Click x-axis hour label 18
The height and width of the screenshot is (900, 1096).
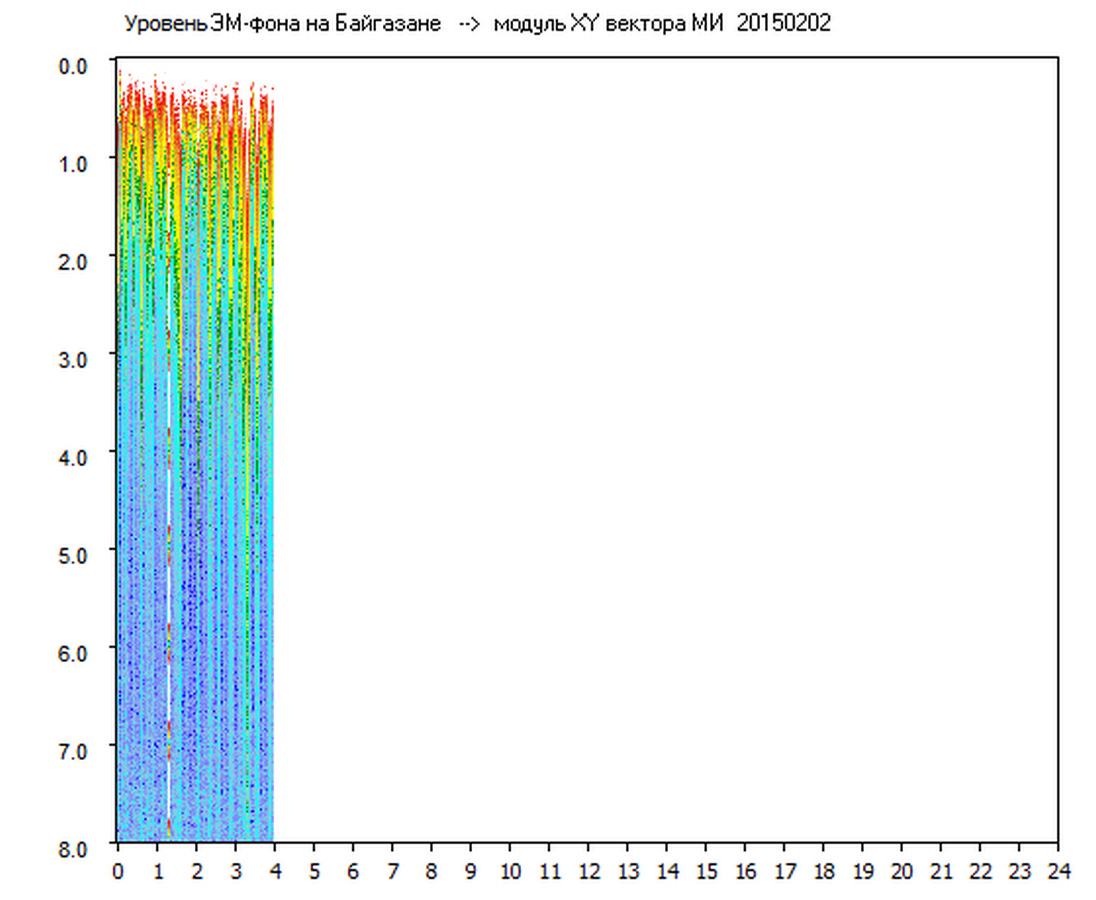coord(823,871)
